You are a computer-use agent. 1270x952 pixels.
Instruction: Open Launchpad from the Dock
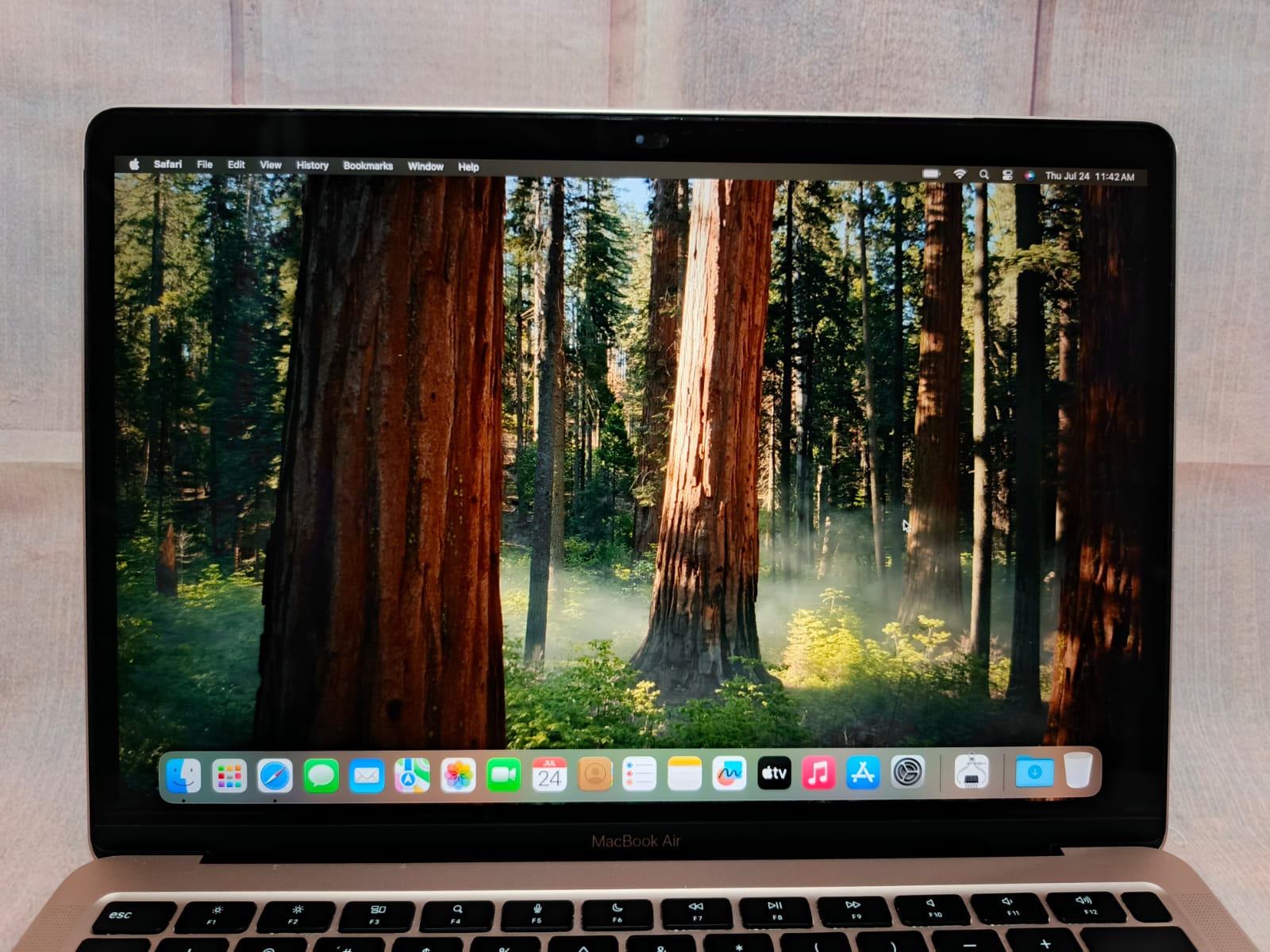click(229, 776)
